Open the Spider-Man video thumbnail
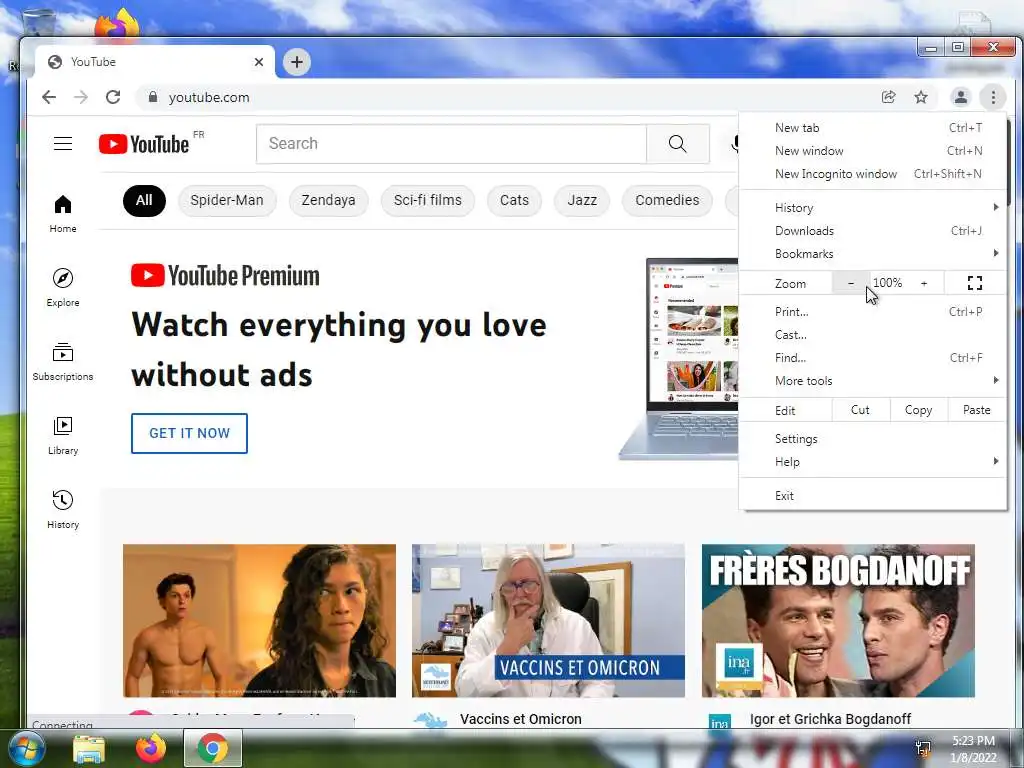The width and height of the screenshot is (1024, 768). tap(259, 620)
